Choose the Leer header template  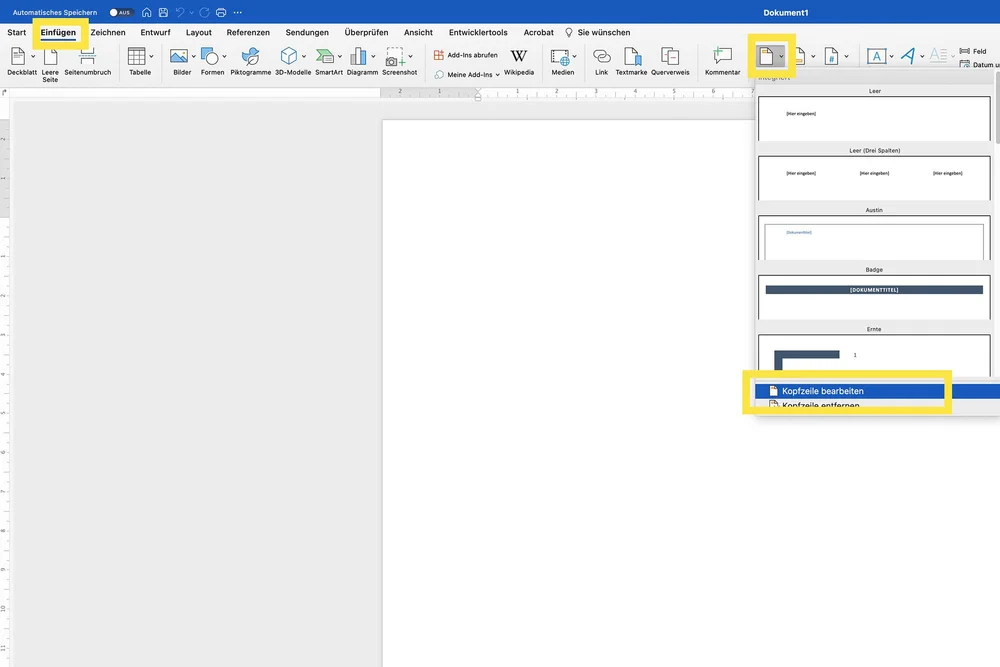(874, 118)
